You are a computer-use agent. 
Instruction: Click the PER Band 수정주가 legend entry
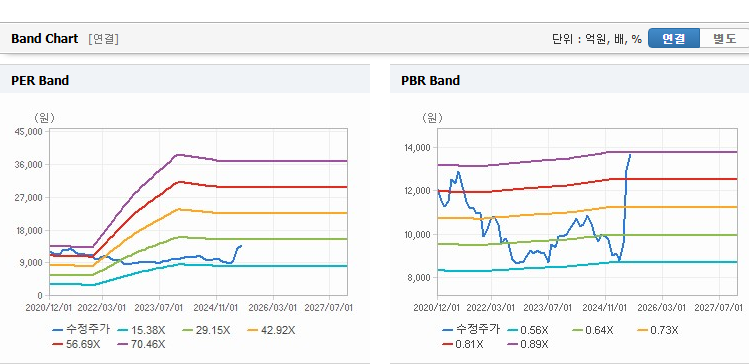pos(81,330)
